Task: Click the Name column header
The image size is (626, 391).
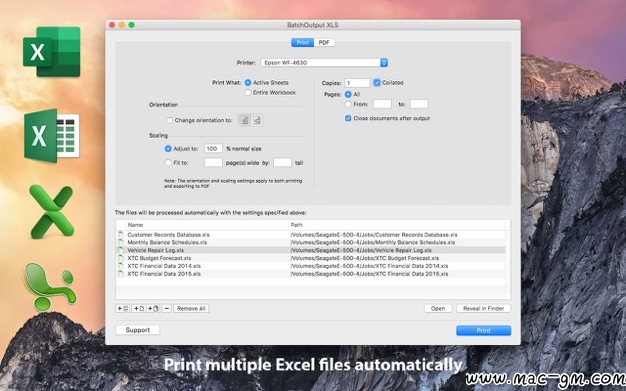Action: pyautogui.click(x=207, y=225)
